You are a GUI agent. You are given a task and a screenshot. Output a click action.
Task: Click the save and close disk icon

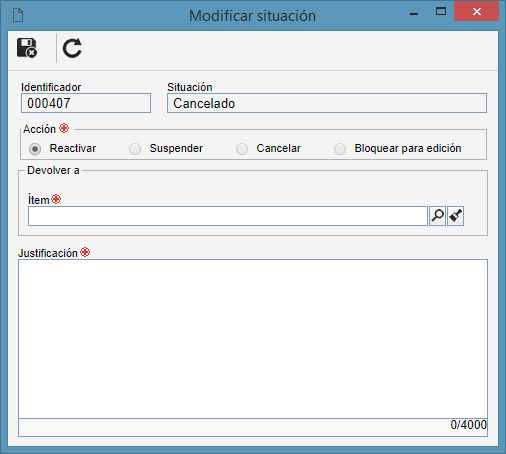[27, 48]
